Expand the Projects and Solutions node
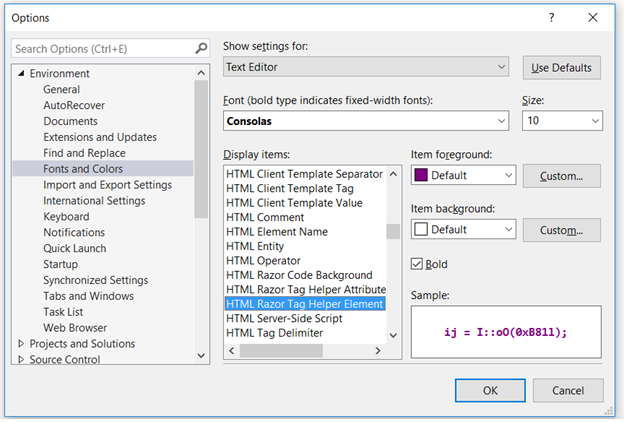Viewport: 624px width, 422px height. tap(21, 344)
